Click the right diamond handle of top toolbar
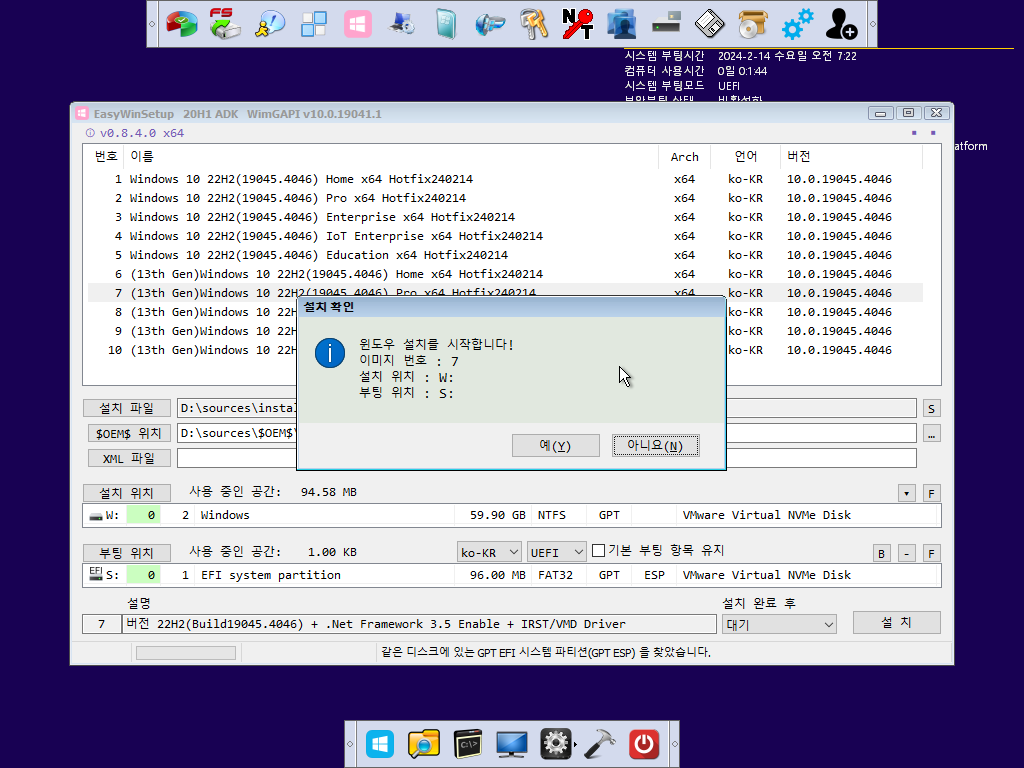1024x768 pixels. pos(872,24)
